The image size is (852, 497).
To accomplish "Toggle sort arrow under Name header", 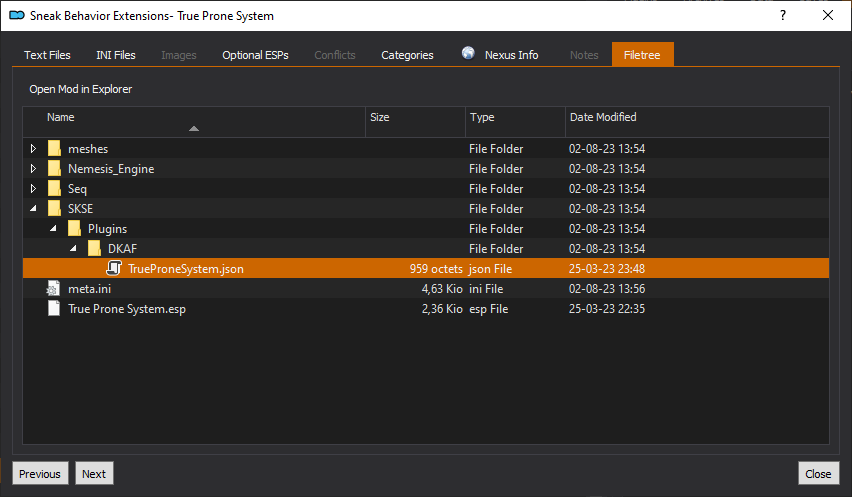I will tap(194, 129).
